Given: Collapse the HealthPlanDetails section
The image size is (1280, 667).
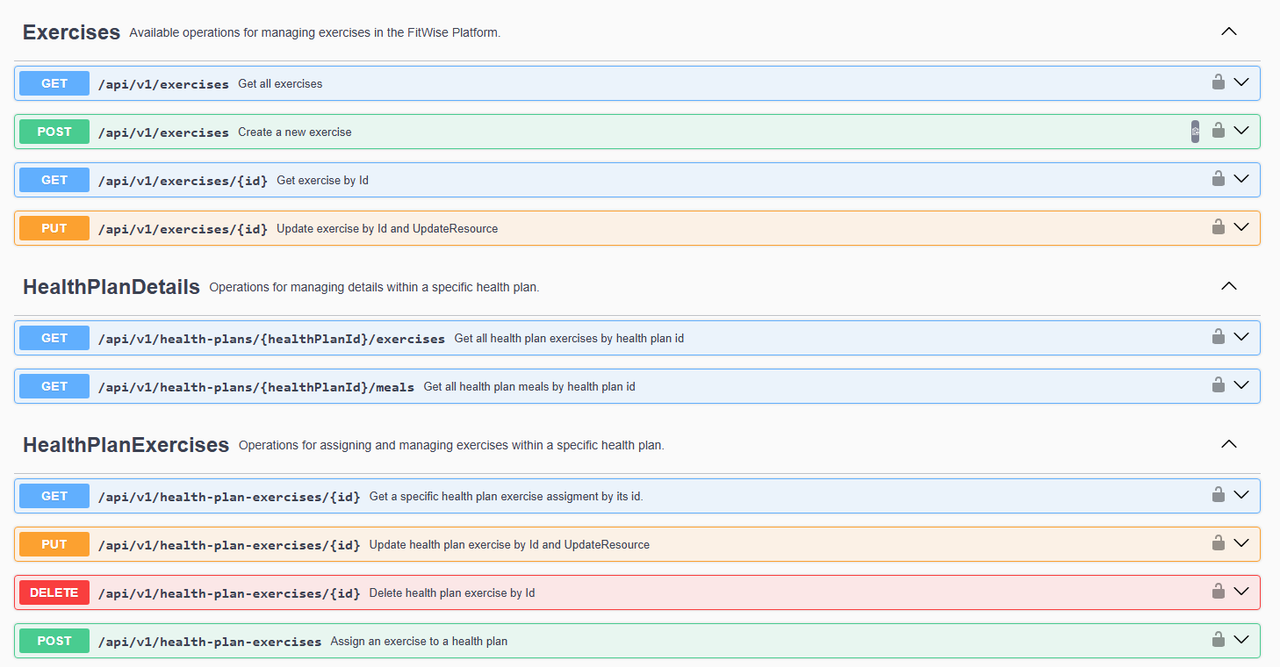Looking at the screenshot, I should 1229,286.
